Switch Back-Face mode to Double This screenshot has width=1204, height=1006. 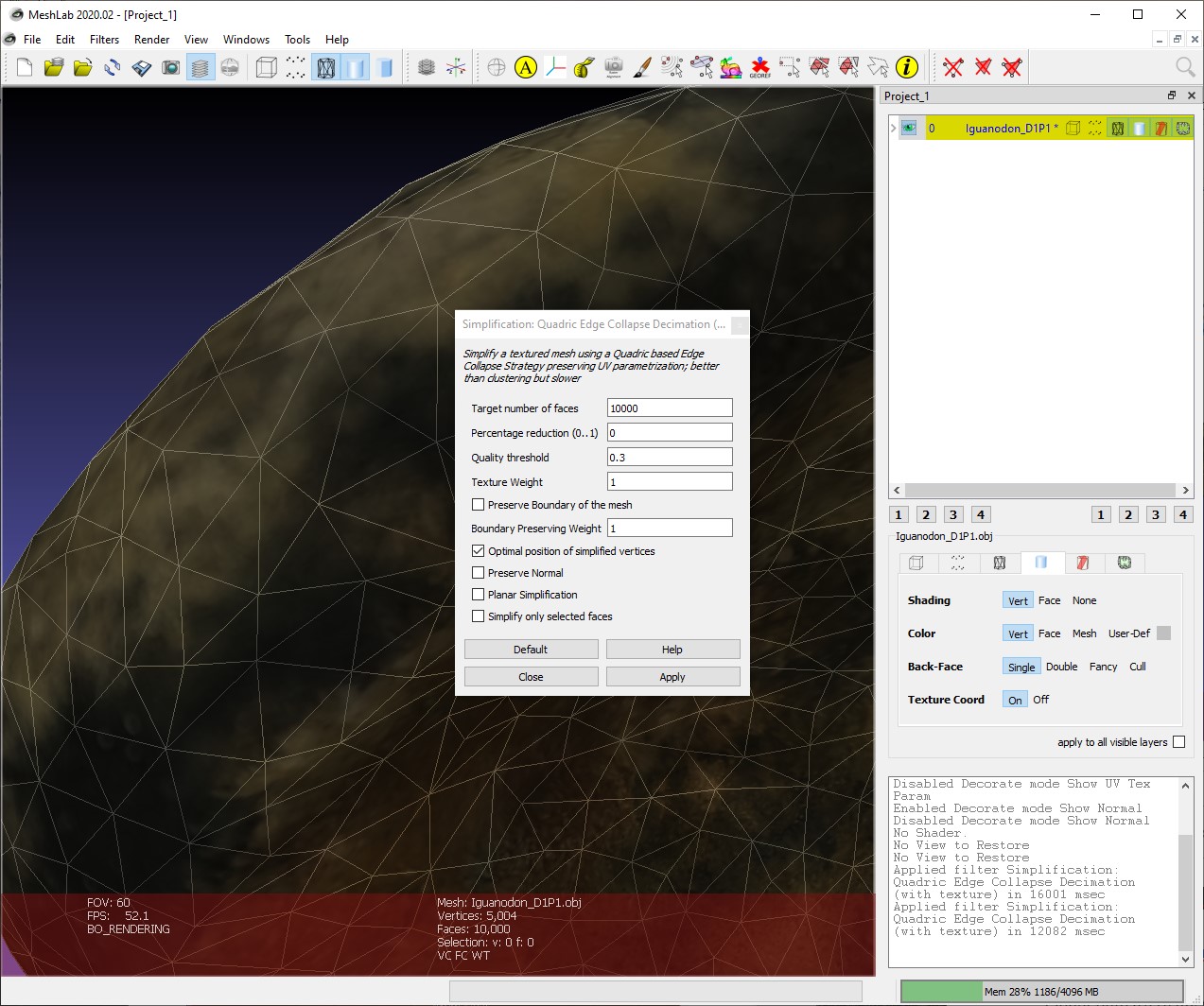click(x=1061, y=666)
